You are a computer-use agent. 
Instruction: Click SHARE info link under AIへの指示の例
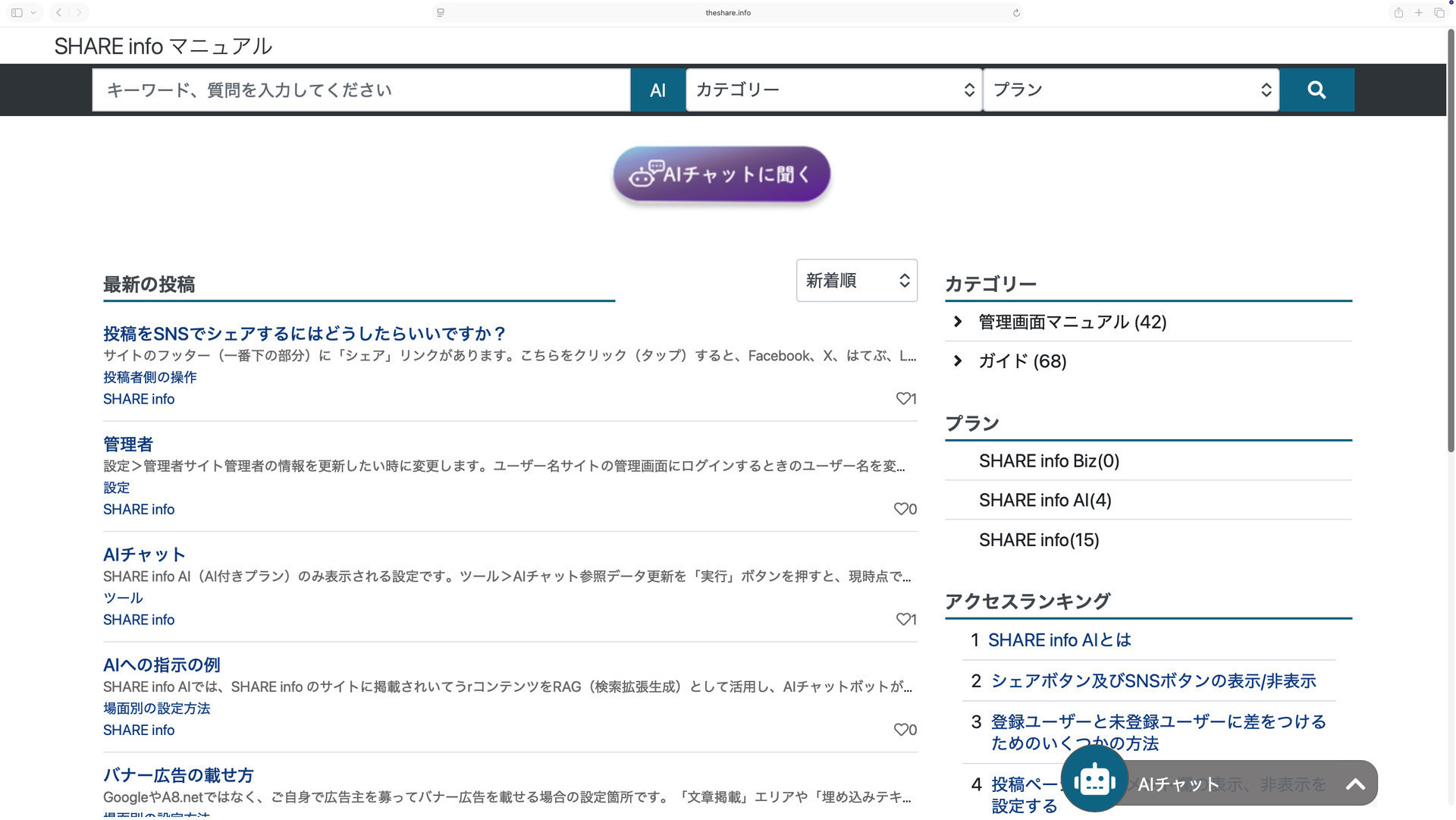[139, 730]
